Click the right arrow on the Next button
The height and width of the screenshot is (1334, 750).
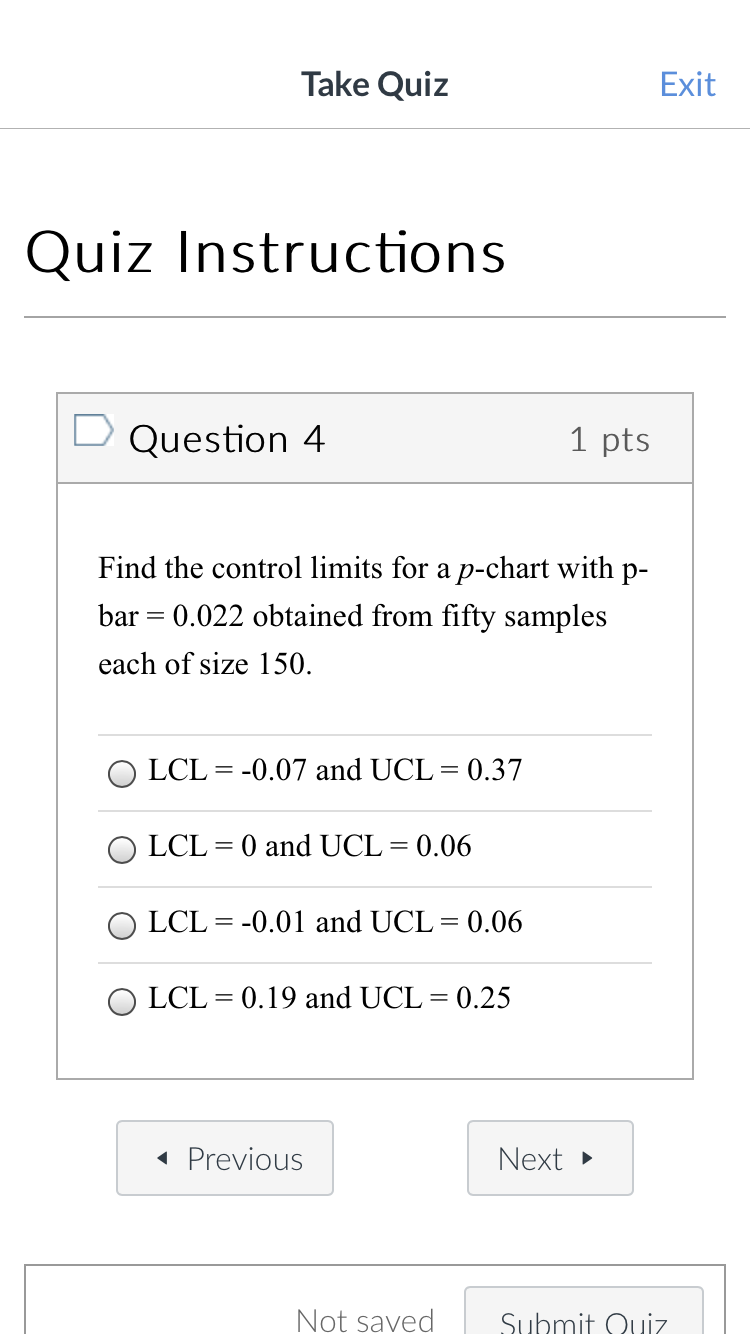[588, 1158]
